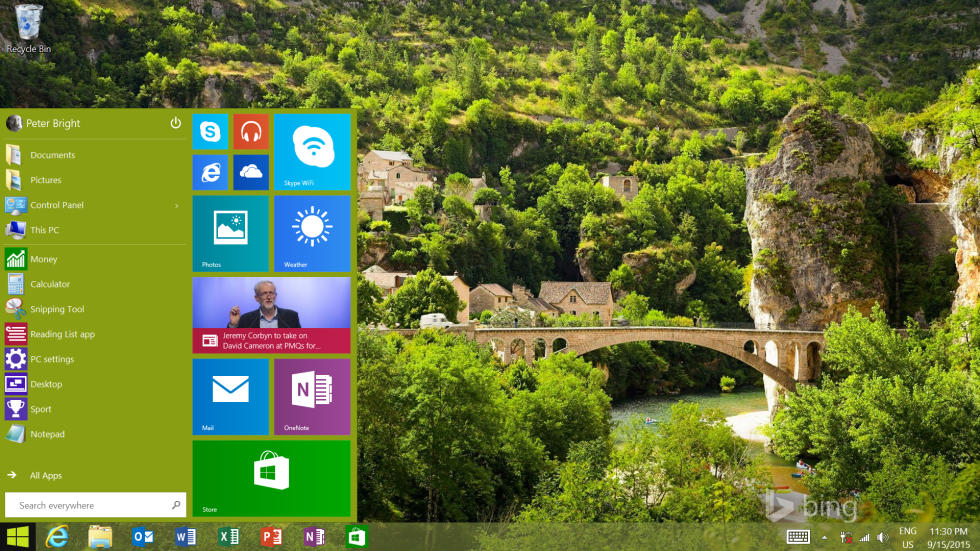Launch the Music headphones tile
The image size is (980, 551).
coord(251,131)
